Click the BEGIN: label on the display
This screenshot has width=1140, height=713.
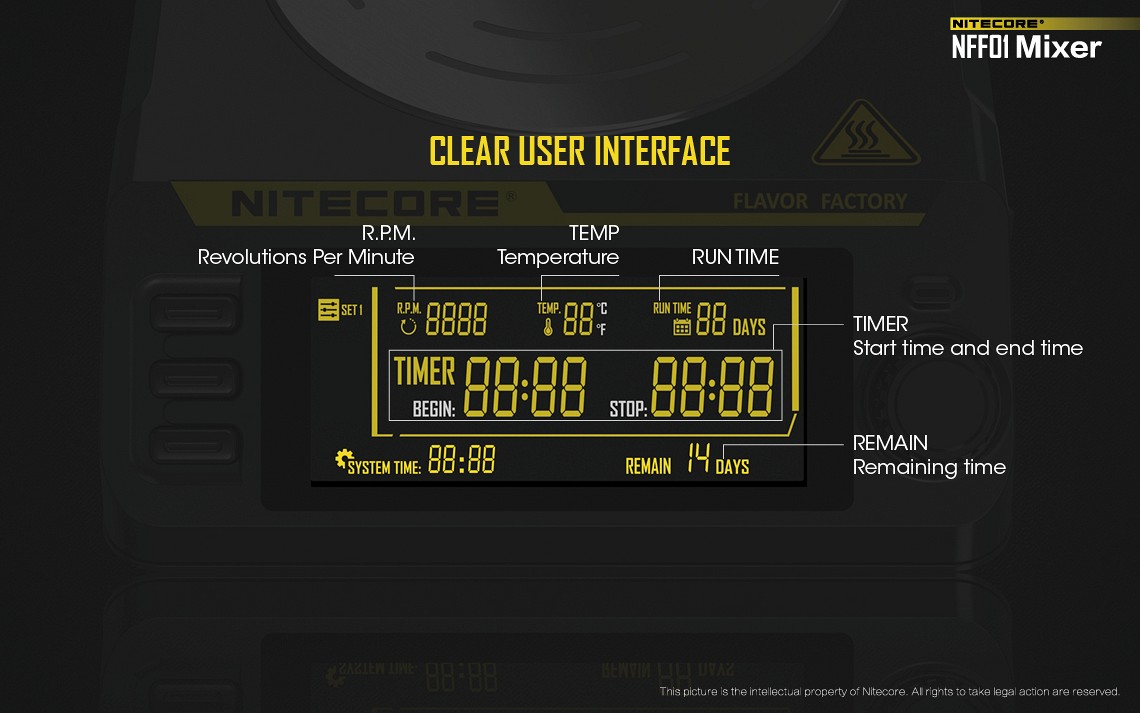coord(434,409)
